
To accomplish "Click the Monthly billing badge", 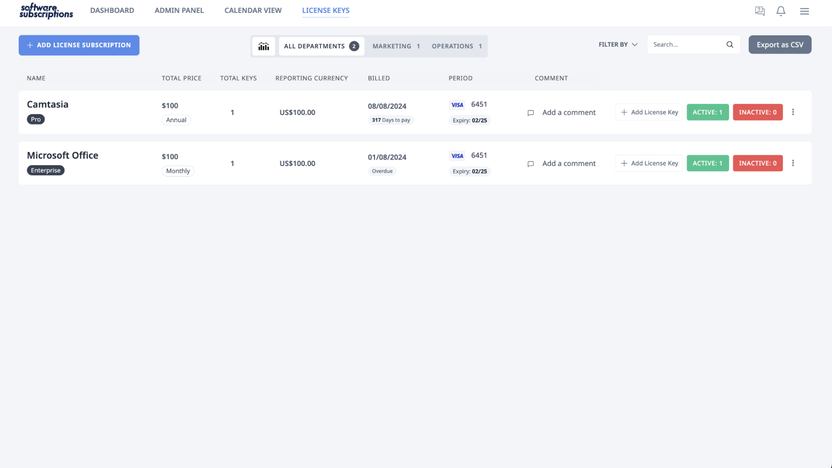I will click(178, 171).
